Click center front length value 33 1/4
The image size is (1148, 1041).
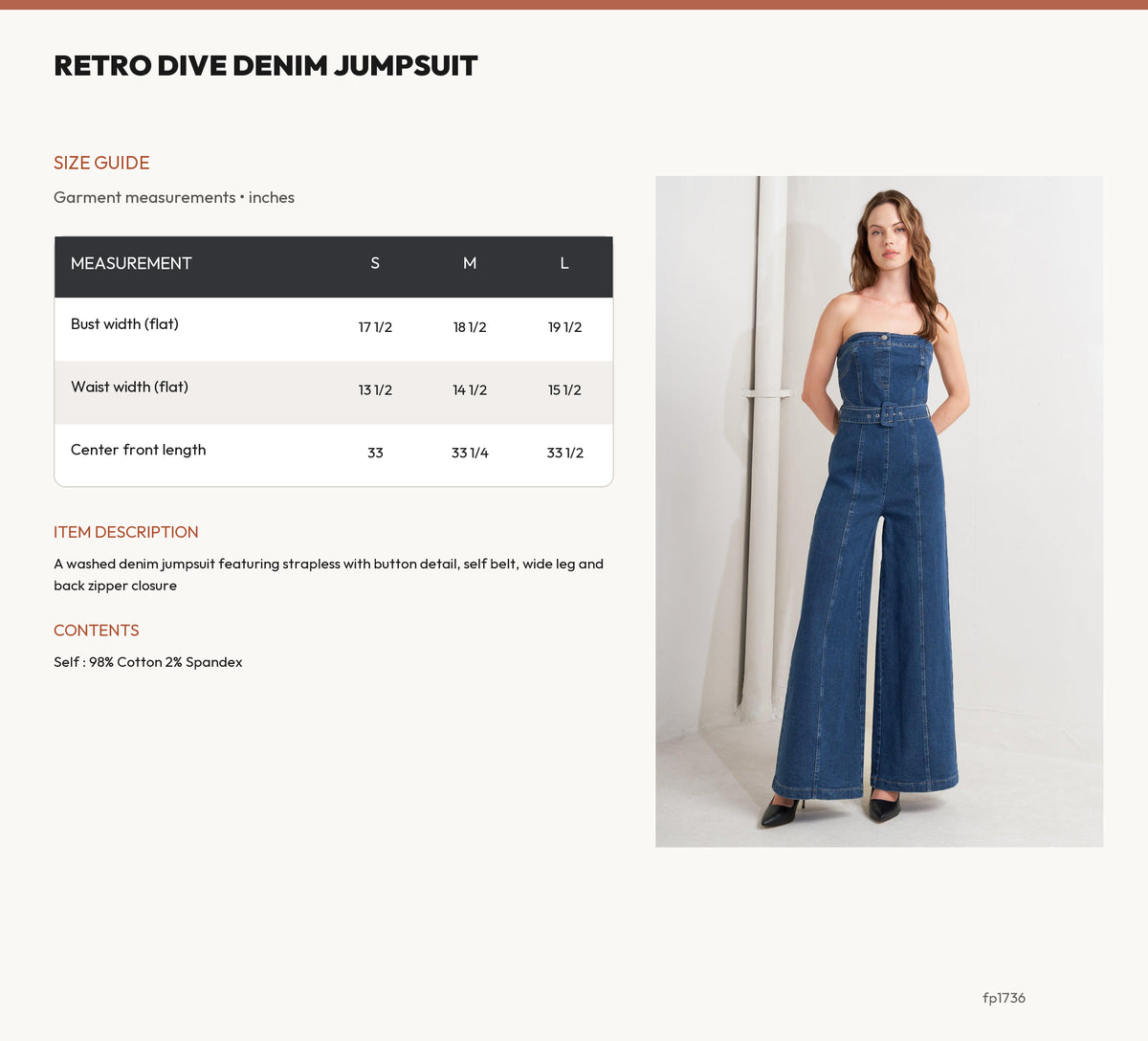click(470, 453)
